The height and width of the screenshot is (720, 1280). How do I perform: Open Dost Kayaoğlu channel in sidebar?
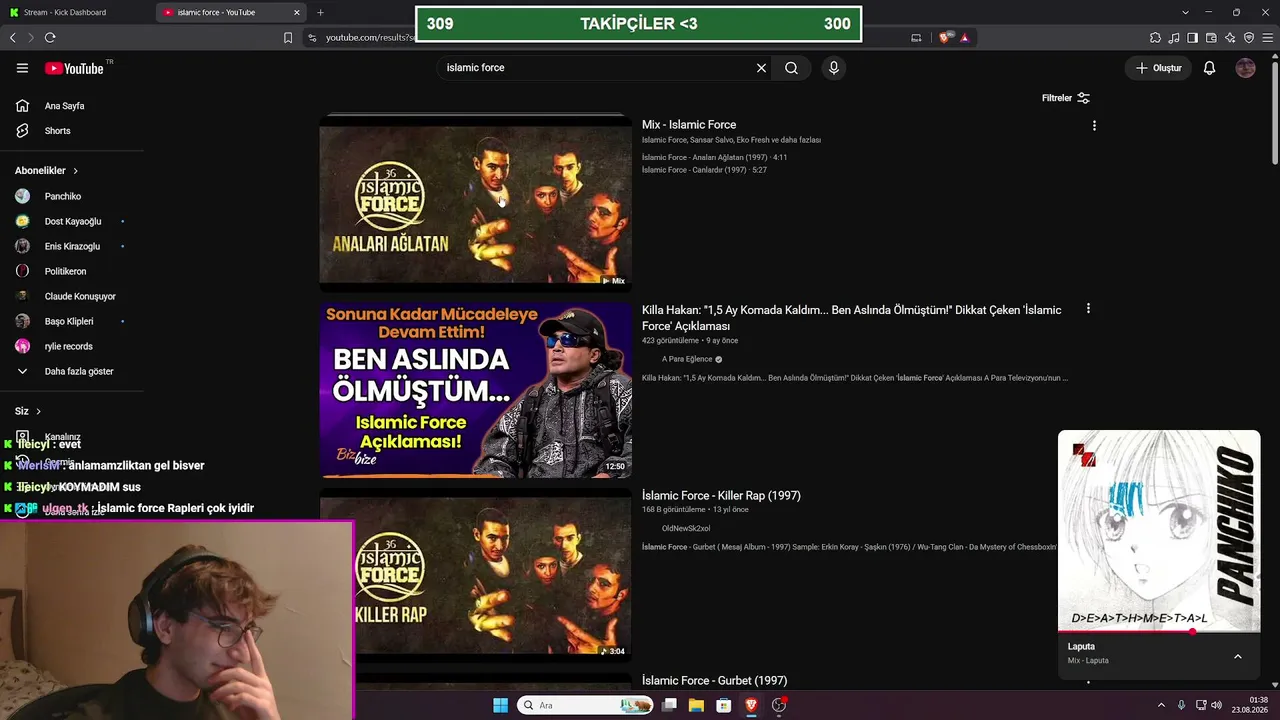coord(72,221)
